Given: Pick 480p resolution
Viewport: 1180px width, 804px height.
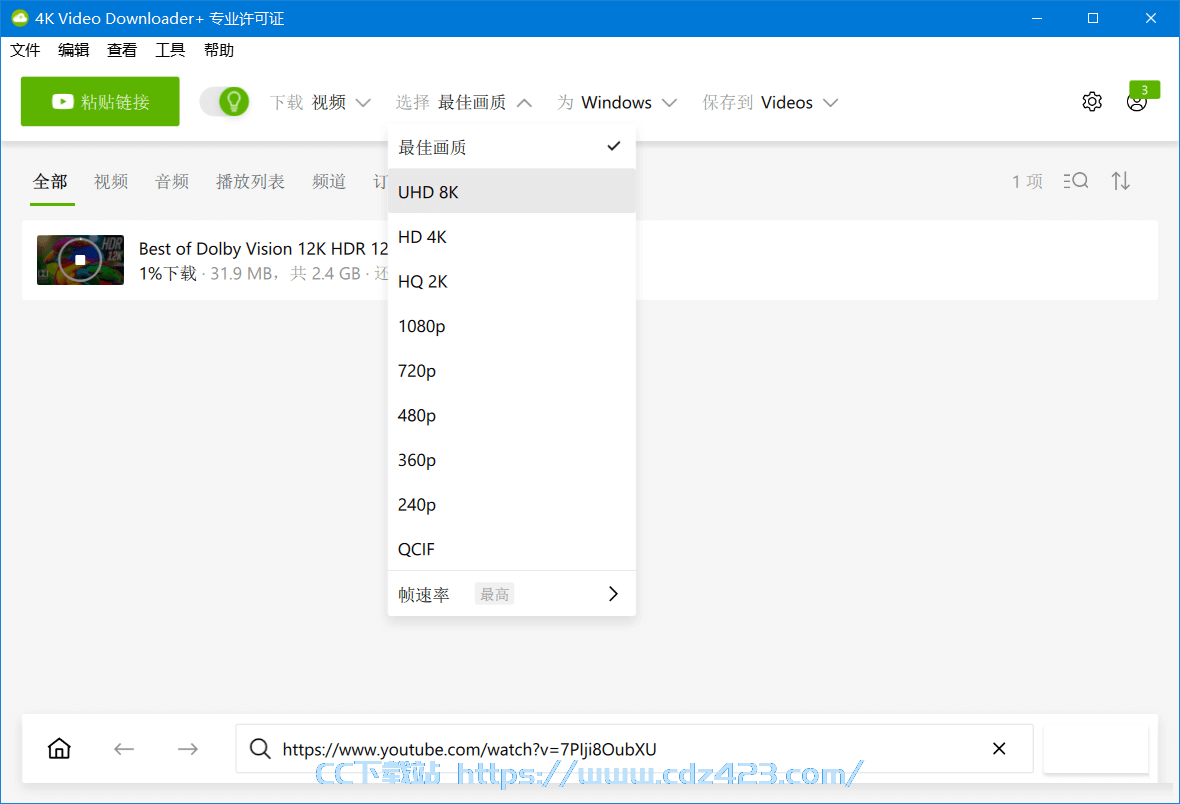Looking at the screenshot, I should [512, 415].
